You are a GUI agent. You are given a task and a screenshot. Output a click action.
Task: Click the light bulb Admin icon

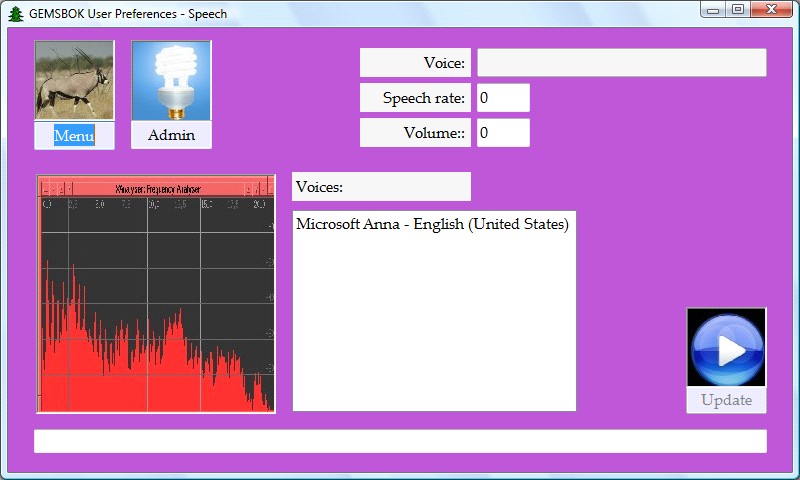(x=171, y=80)
